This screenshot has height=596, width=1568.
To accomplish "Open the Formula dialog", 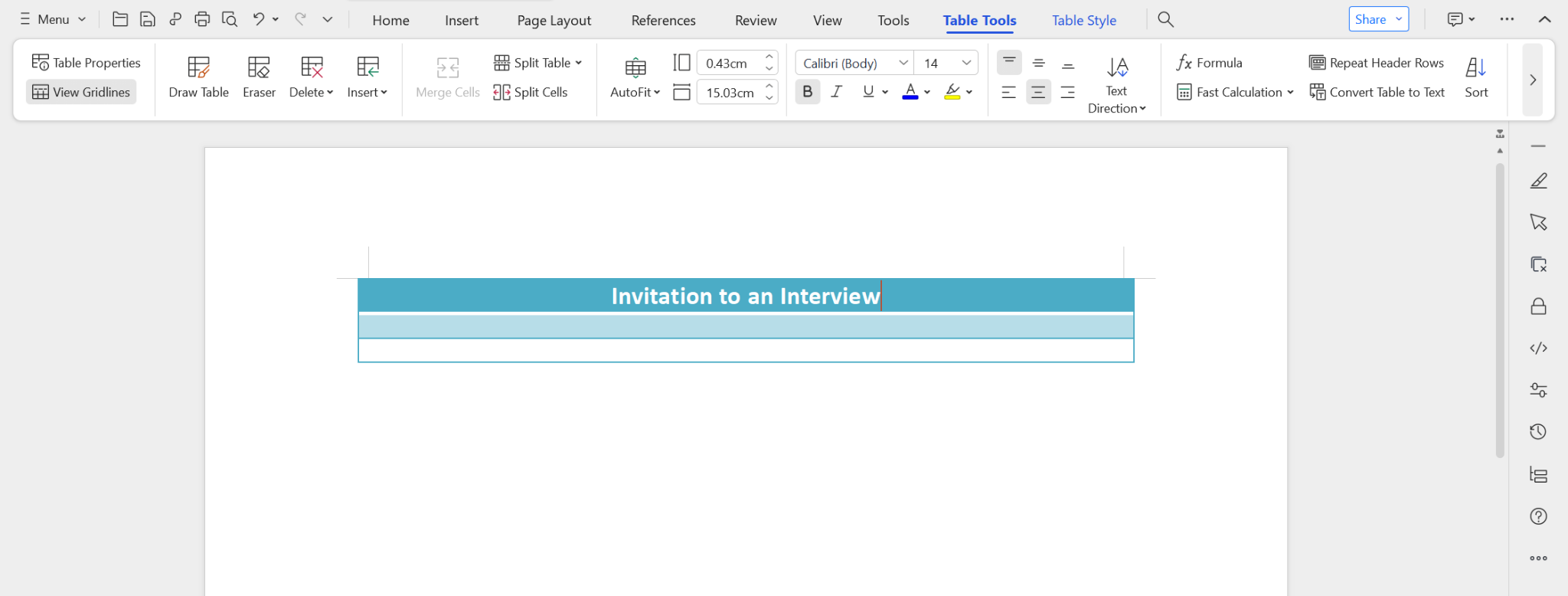I will pos(1209,63).
